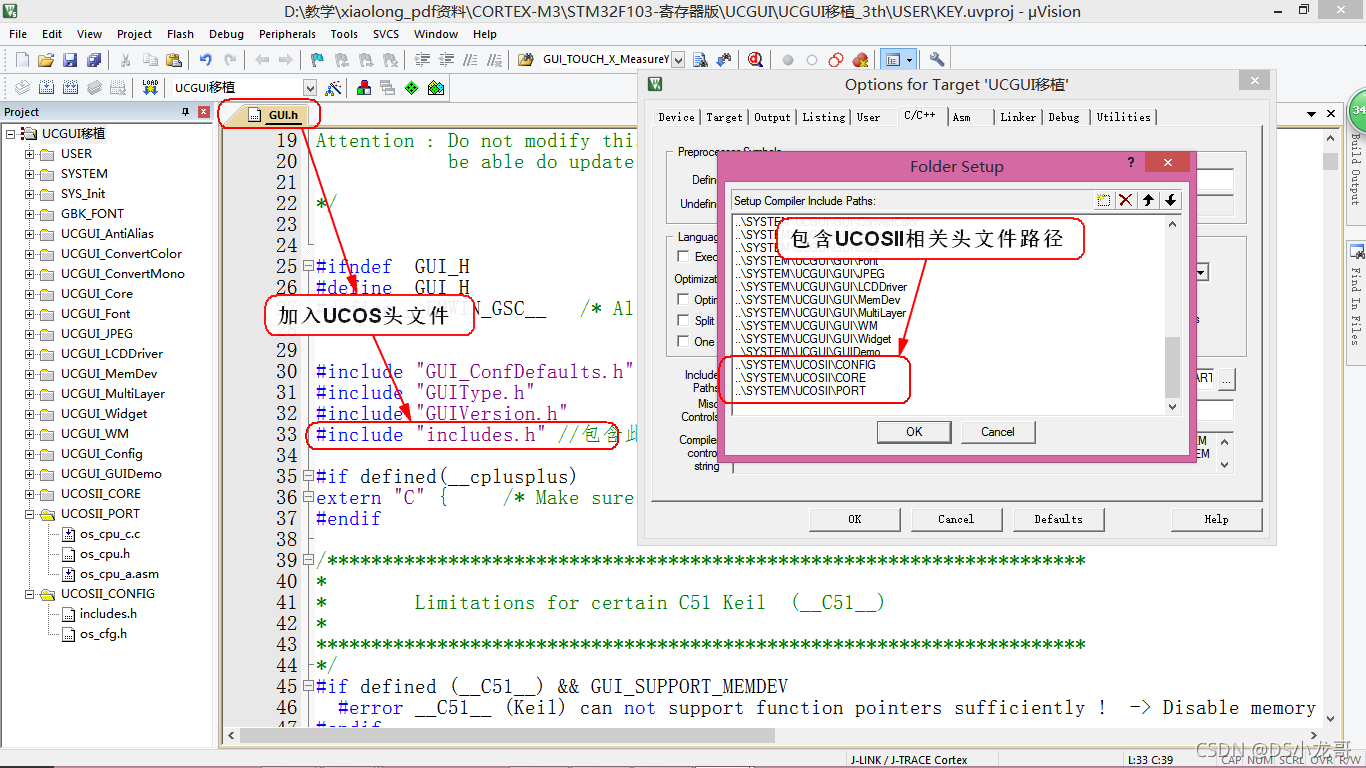
Task: Enable Split Load and Store Multiple
Action: (x=686, y=321)
